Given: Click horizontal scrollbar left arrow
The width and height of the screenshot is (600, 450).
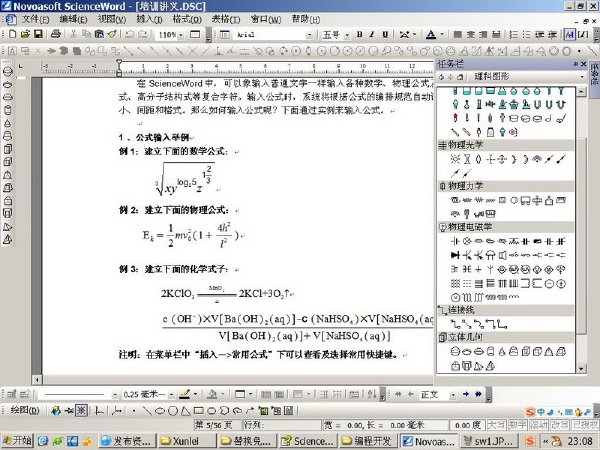Looking at the screenshot, I should click(x=37, y=380).
